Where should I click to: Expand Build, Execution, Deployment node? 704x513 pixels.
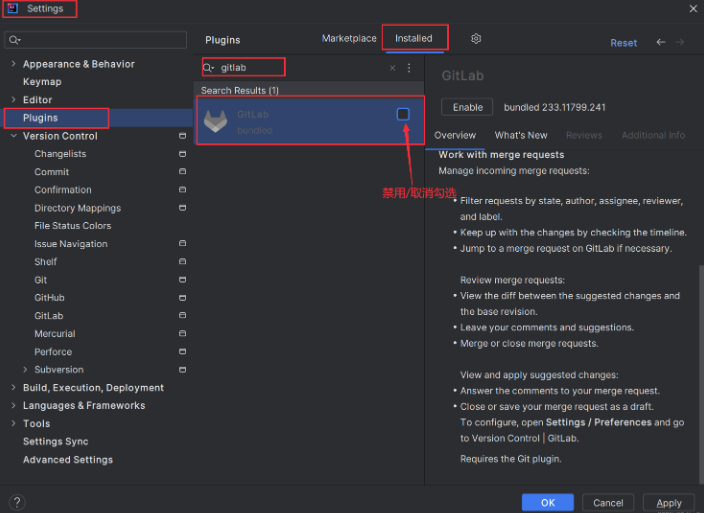click(x=13, y=387)
